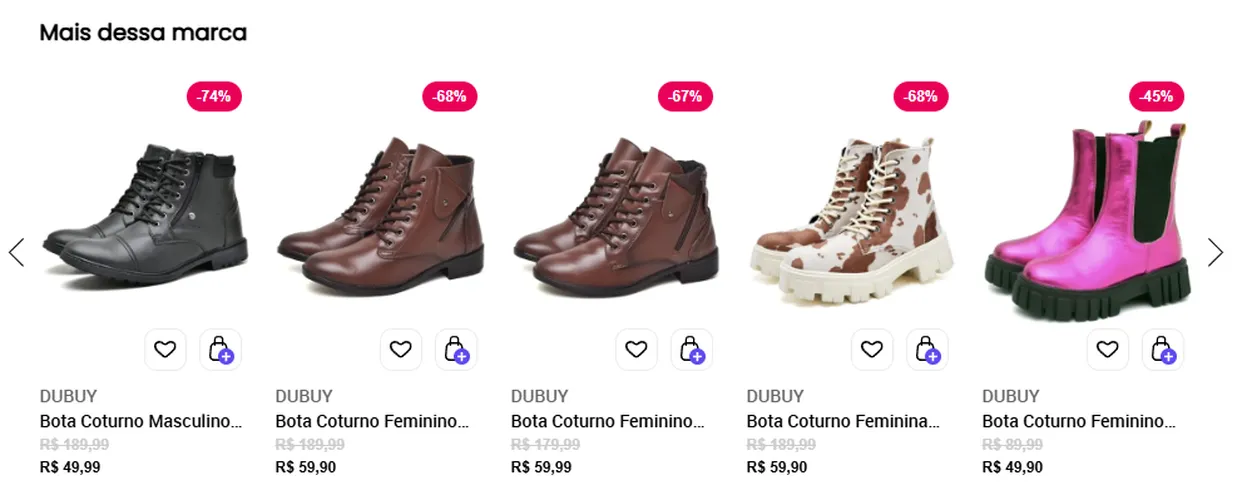Click the heart icon under the cow print boot
The height and width of the screenshot is (500, 1242).
coord(872,350)
